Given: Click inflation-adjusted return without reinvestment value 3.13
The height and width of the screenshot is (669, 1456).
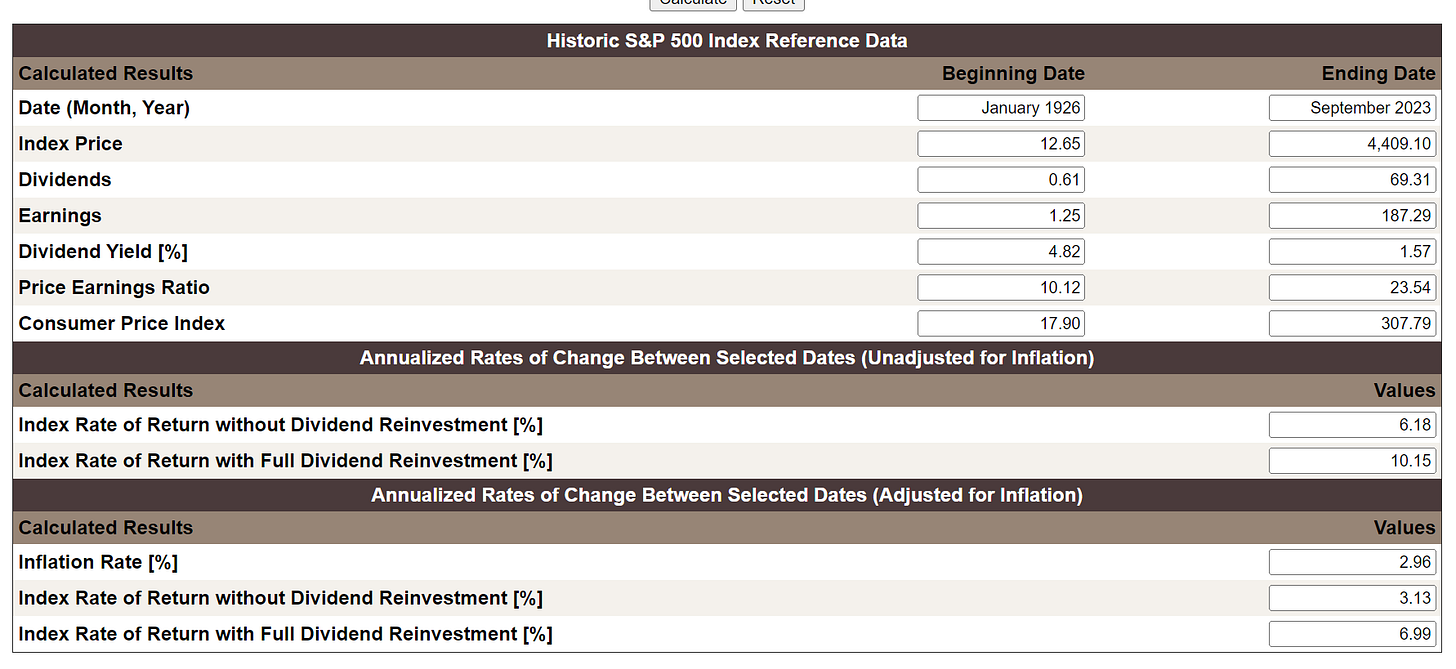Looking at the screenshot, I should coord(1353,598).
